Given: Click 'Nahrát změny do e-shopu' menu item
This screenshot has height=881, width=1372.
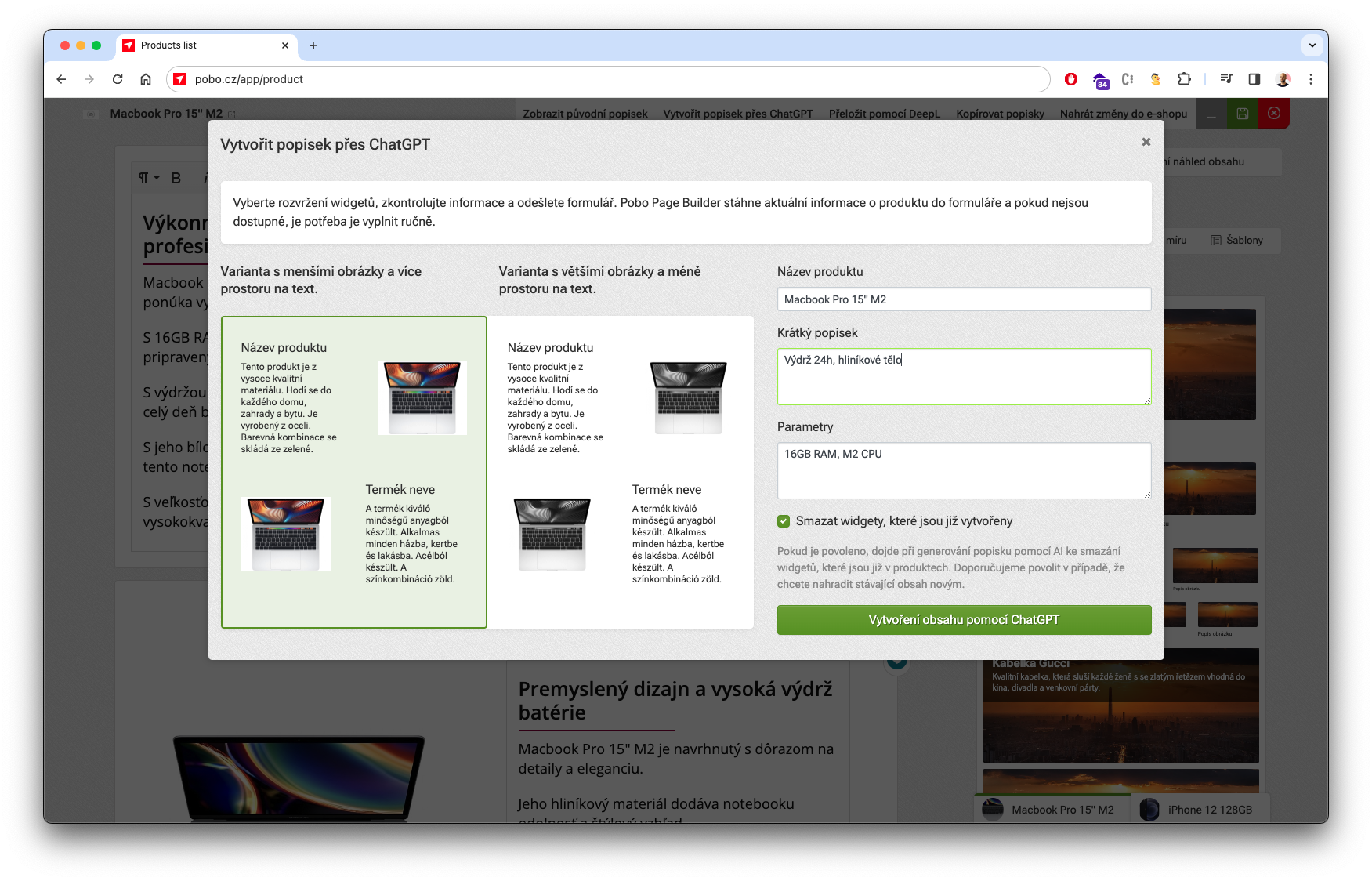Looking at the screenshot, I should (1124, 114).
